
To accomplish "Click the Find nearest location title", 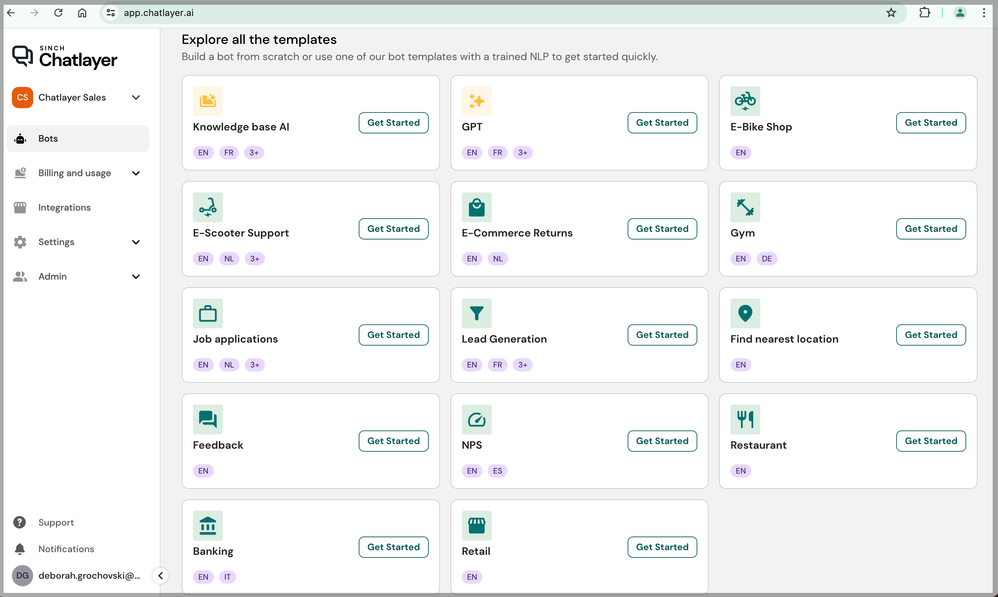I will click(784, 339).
